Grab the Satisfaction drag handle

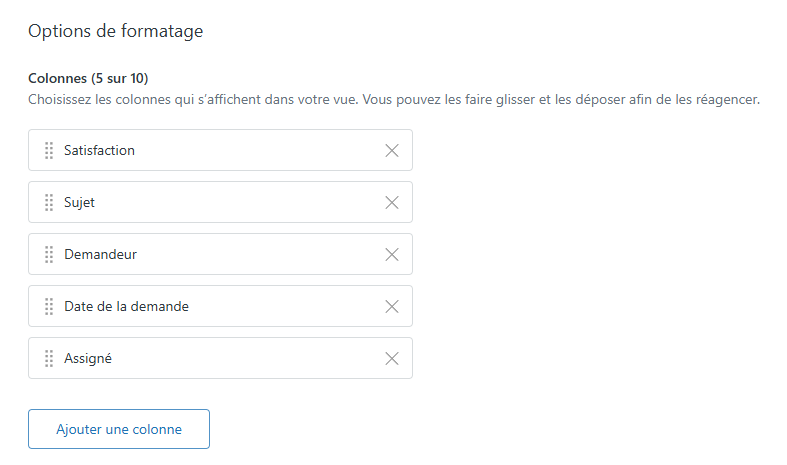[49, 150]
